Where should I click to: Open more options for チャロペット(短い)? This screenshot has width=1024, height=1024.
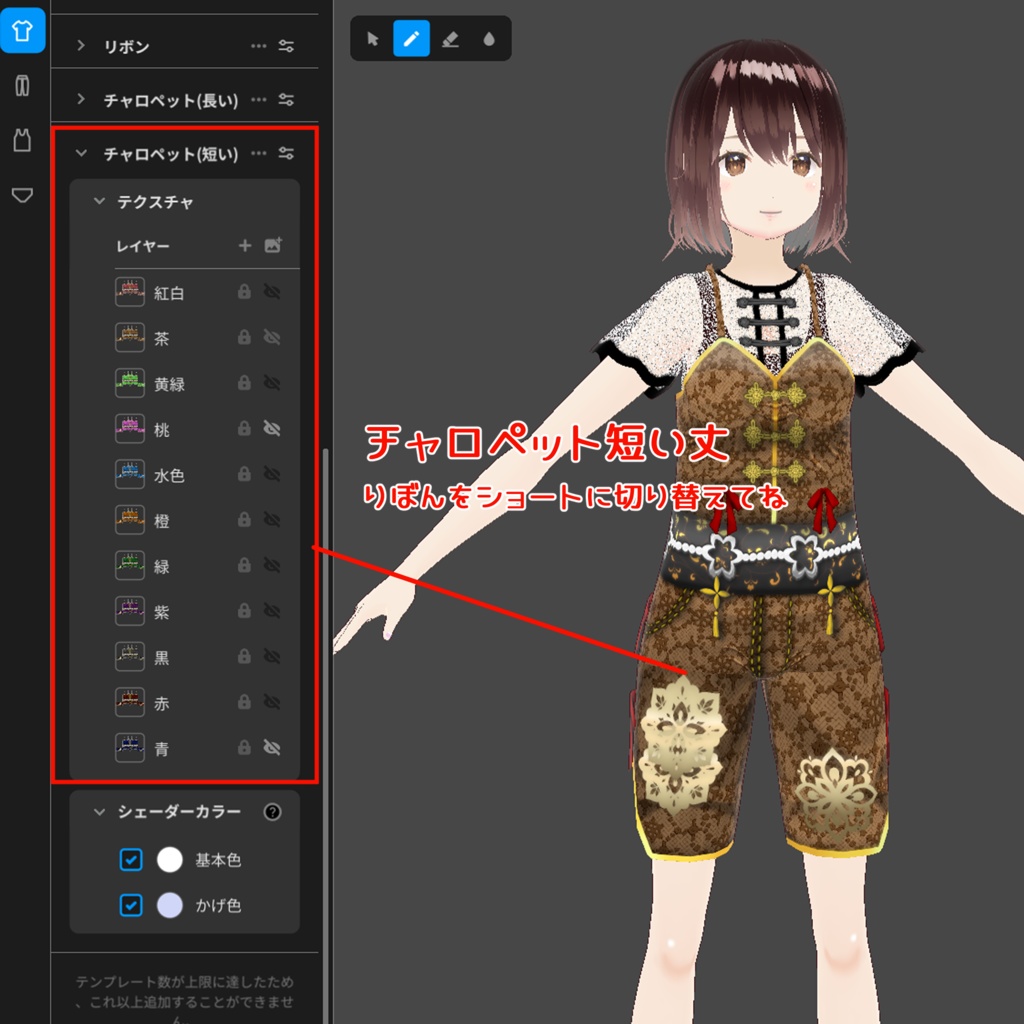(259, 153)
